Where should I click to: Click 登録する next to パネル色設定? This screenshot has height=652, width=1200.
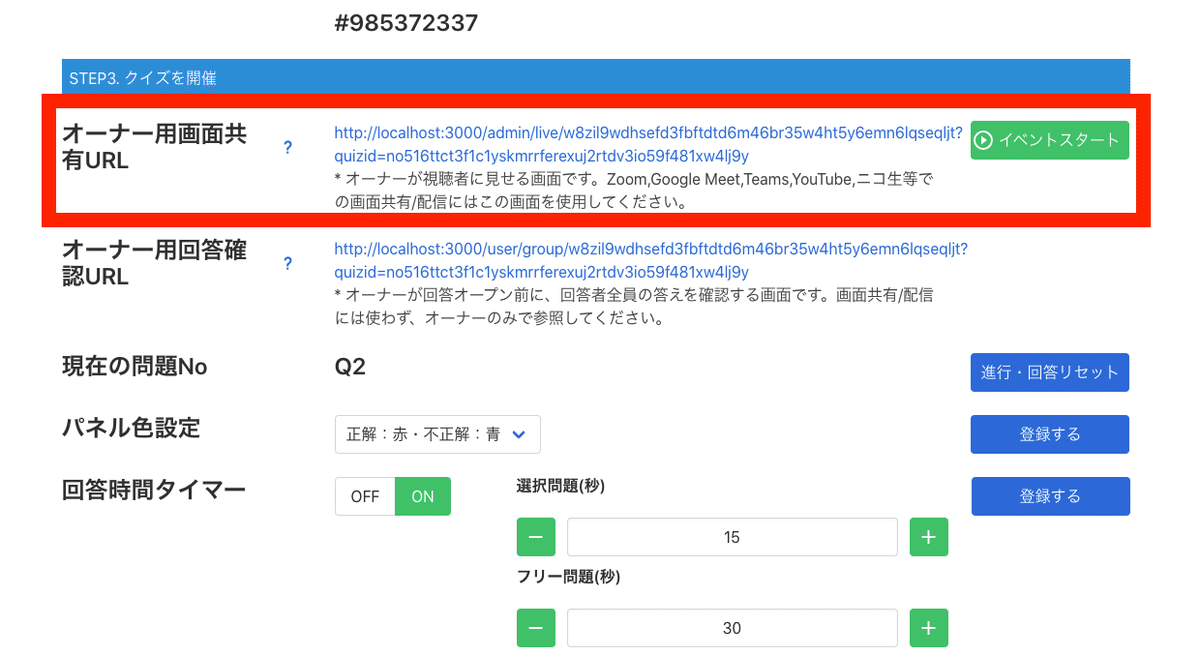coord(1049,434)
